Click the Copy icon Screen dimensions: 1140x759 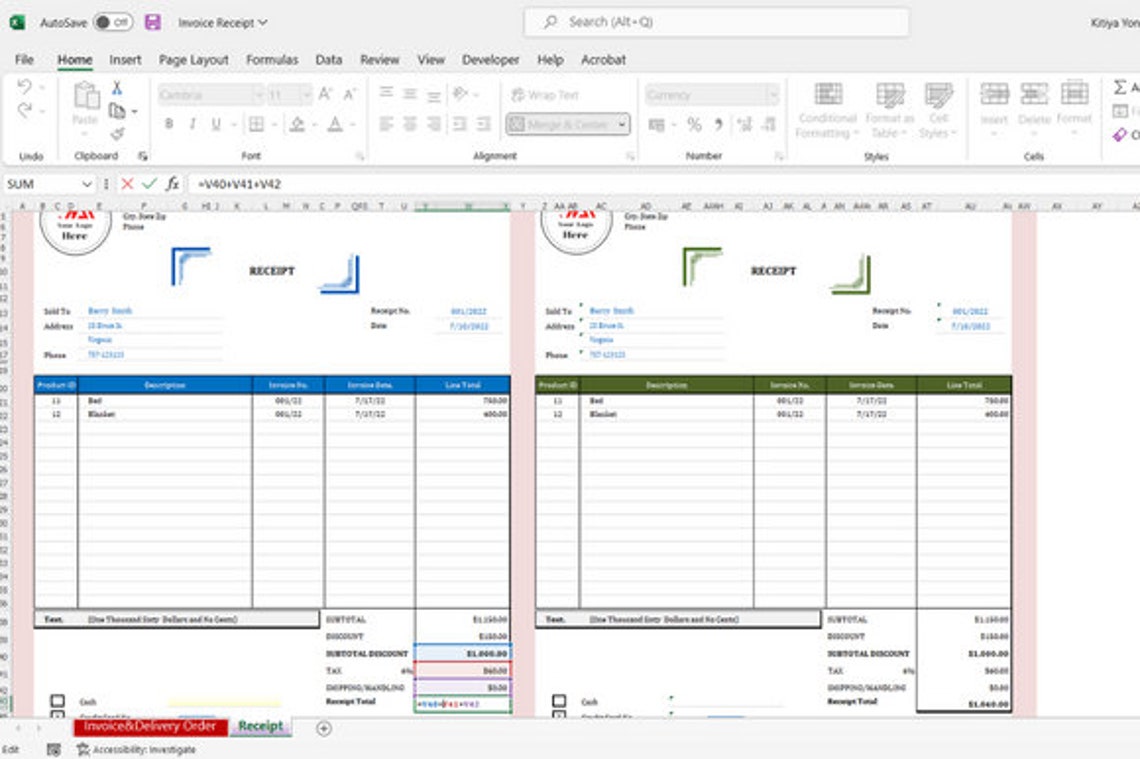coord(116,111)
